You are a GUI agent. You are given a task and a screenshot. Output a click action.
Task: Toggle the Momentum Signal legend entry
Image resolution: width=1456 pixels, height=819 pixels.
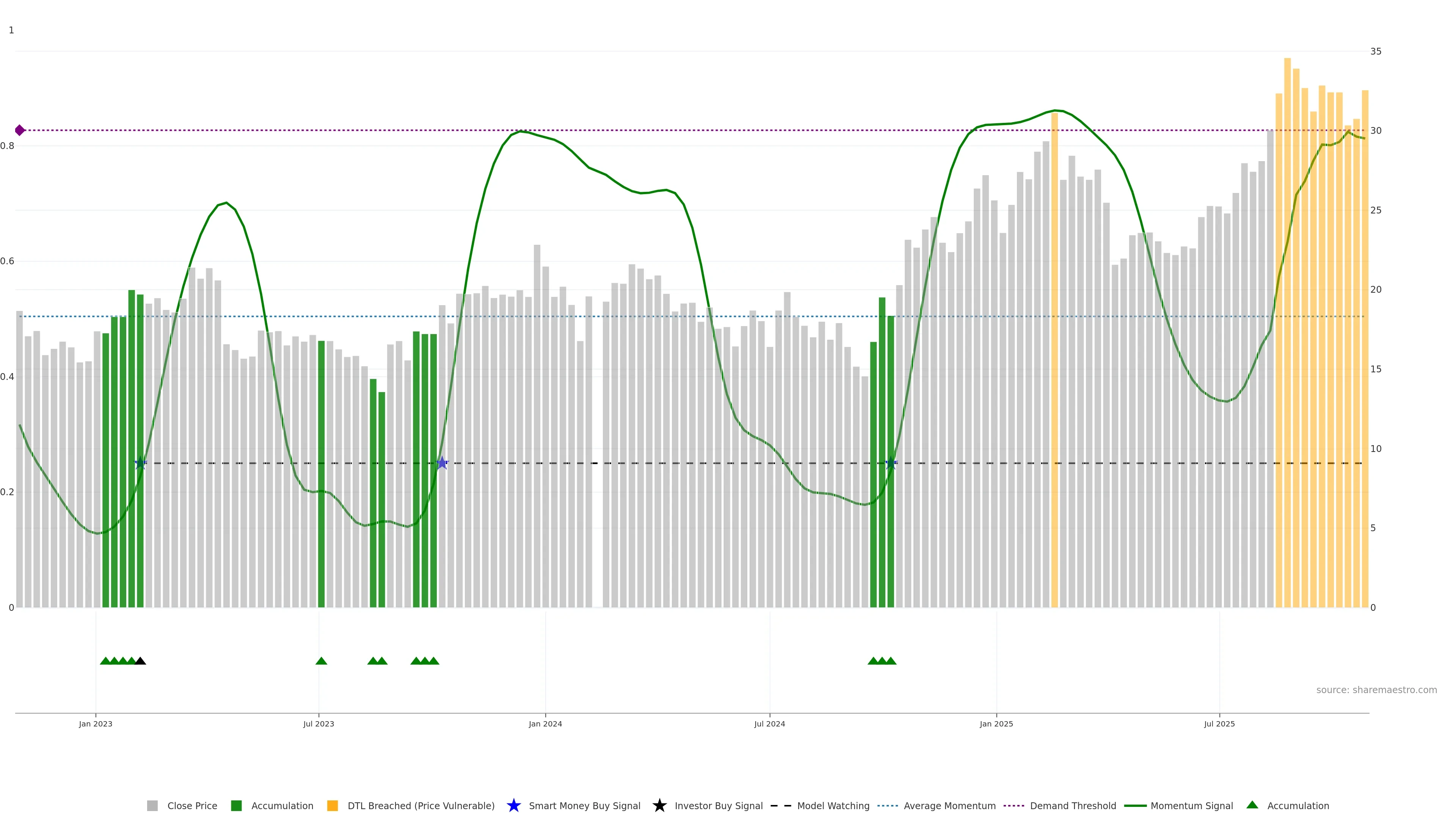(x=1191, y=805)
